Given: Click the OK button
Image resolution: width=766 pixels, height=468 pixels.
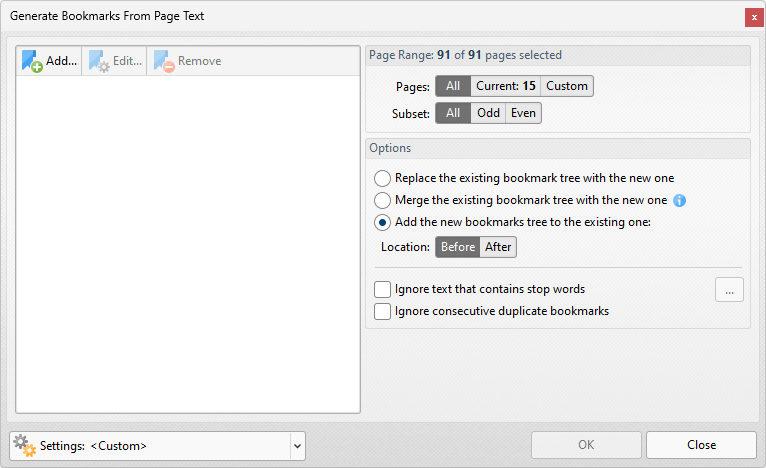Looking at the screenshot, I should (x=586, y=445).
